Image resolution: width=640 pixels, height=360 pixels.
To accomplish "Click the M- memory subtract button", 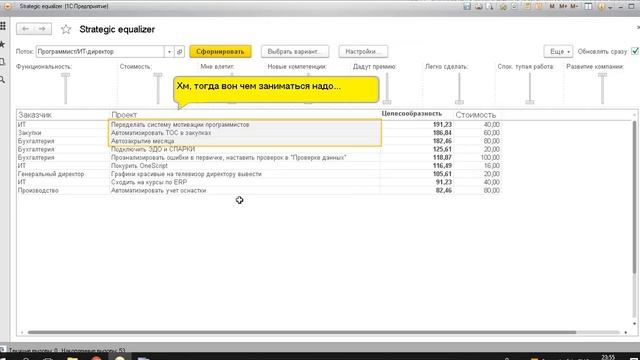I will click(574, 7).
